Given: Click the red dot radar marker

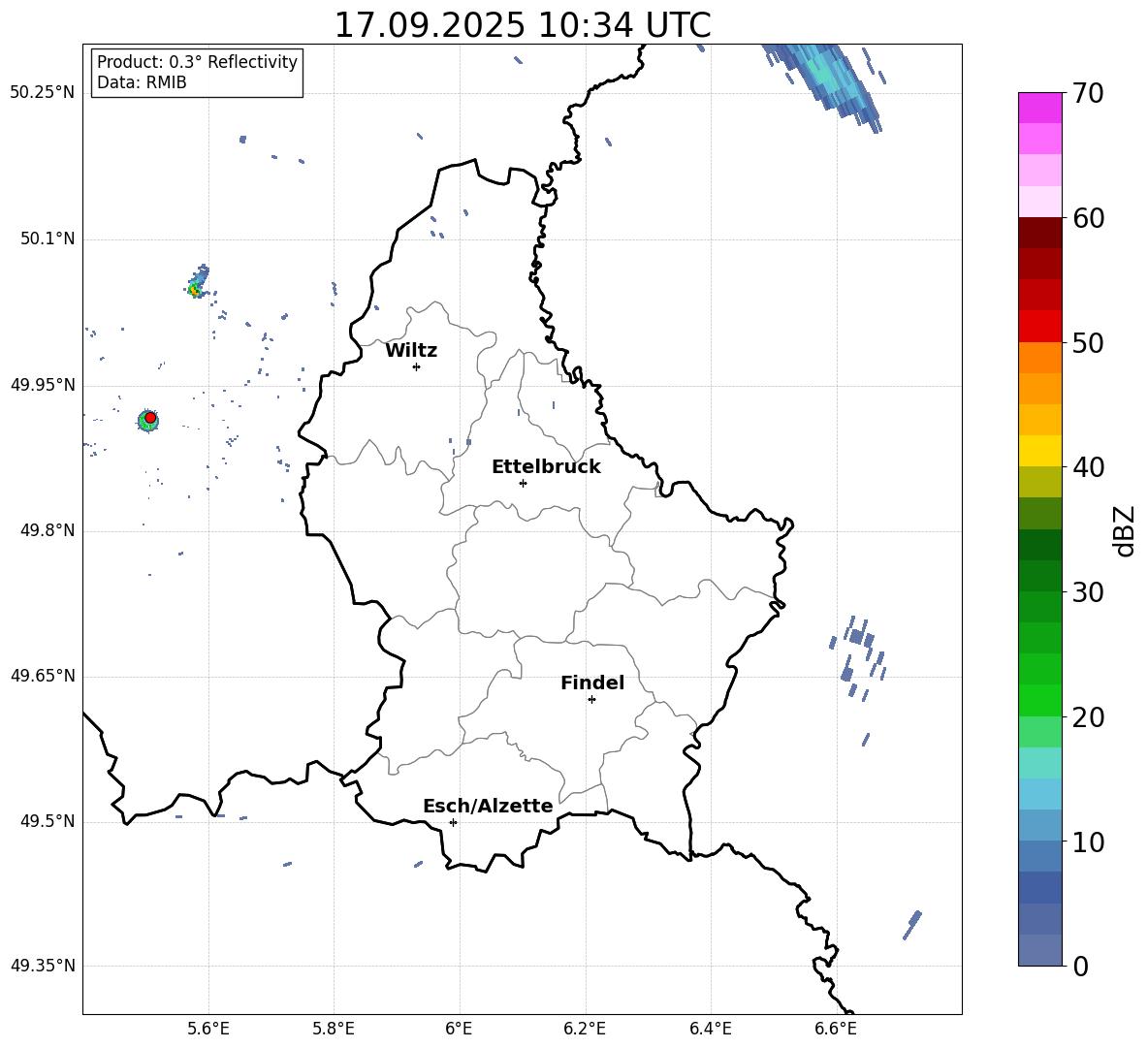Looking at the screenshot, I should tap(150, 418).
